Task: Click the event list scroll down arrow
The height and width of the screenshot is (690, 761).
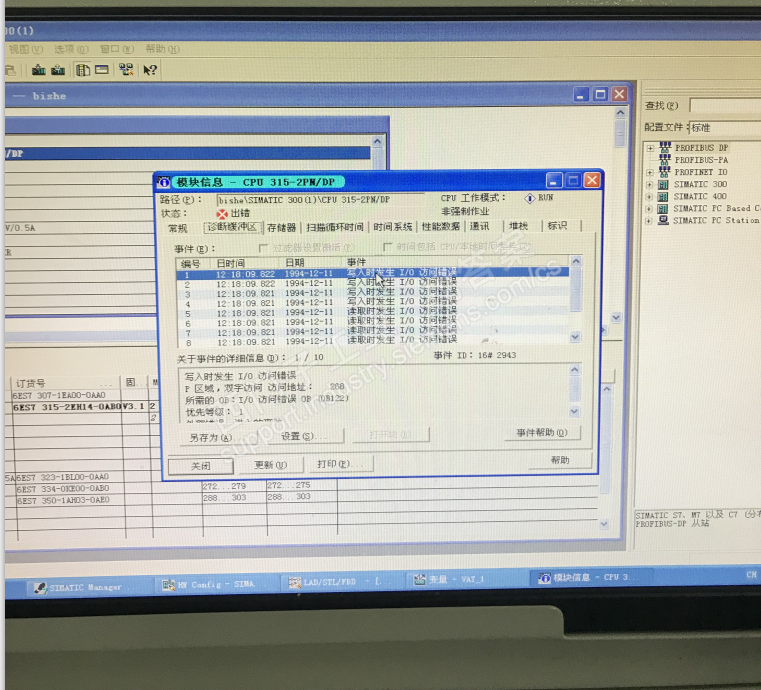Action: tap(575, 336)
